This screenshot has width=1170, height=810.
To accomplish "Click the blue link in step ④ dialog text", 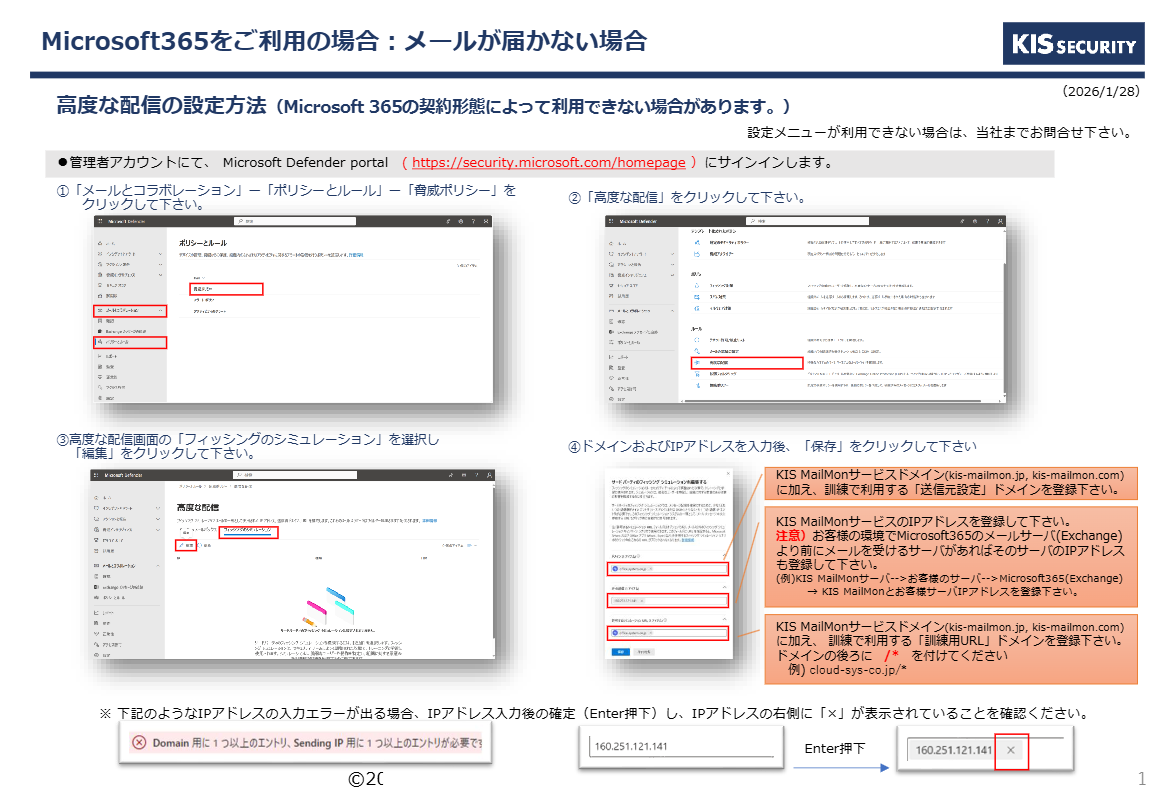I will [687, 540].
